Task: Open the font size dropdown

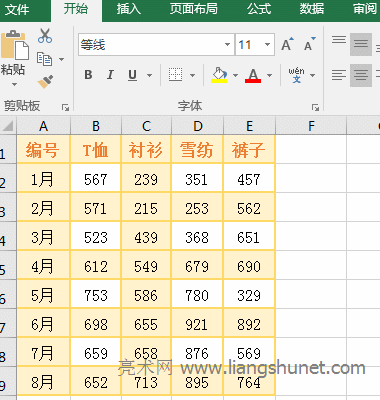Action: [x=267, y=44]
